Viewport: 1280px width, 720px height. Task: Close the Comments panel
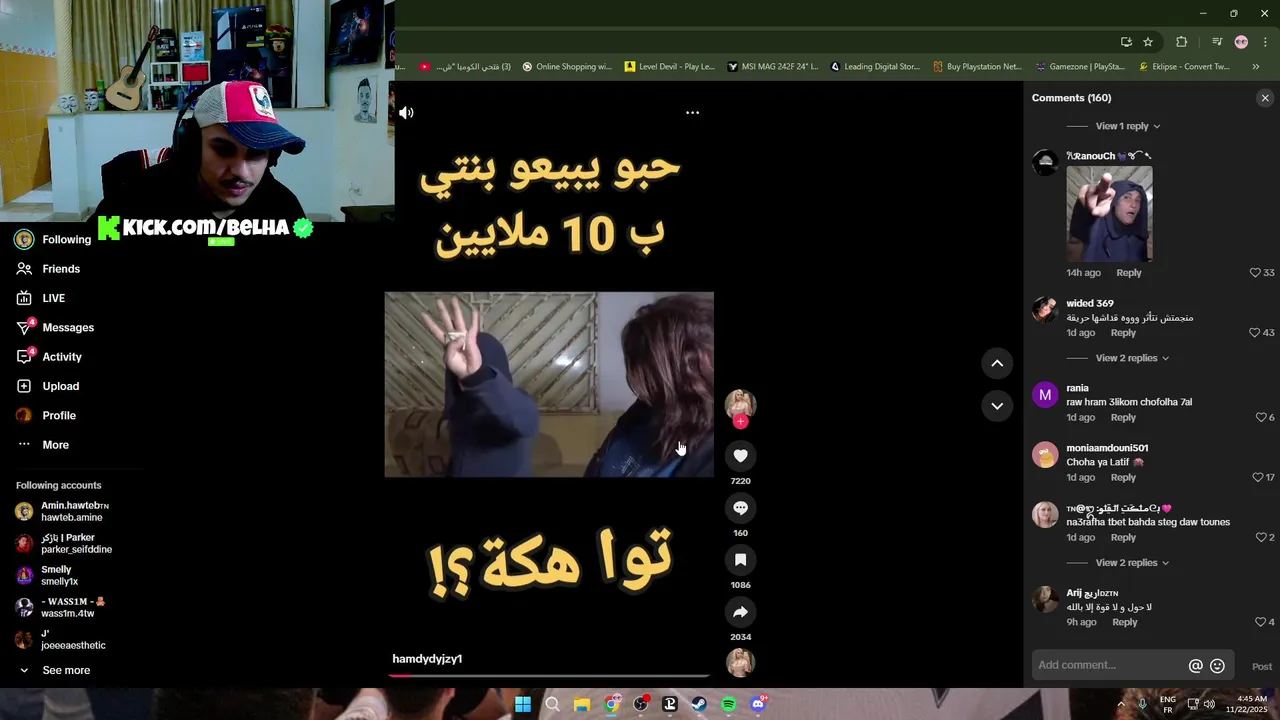click(x=1265, y=98)
